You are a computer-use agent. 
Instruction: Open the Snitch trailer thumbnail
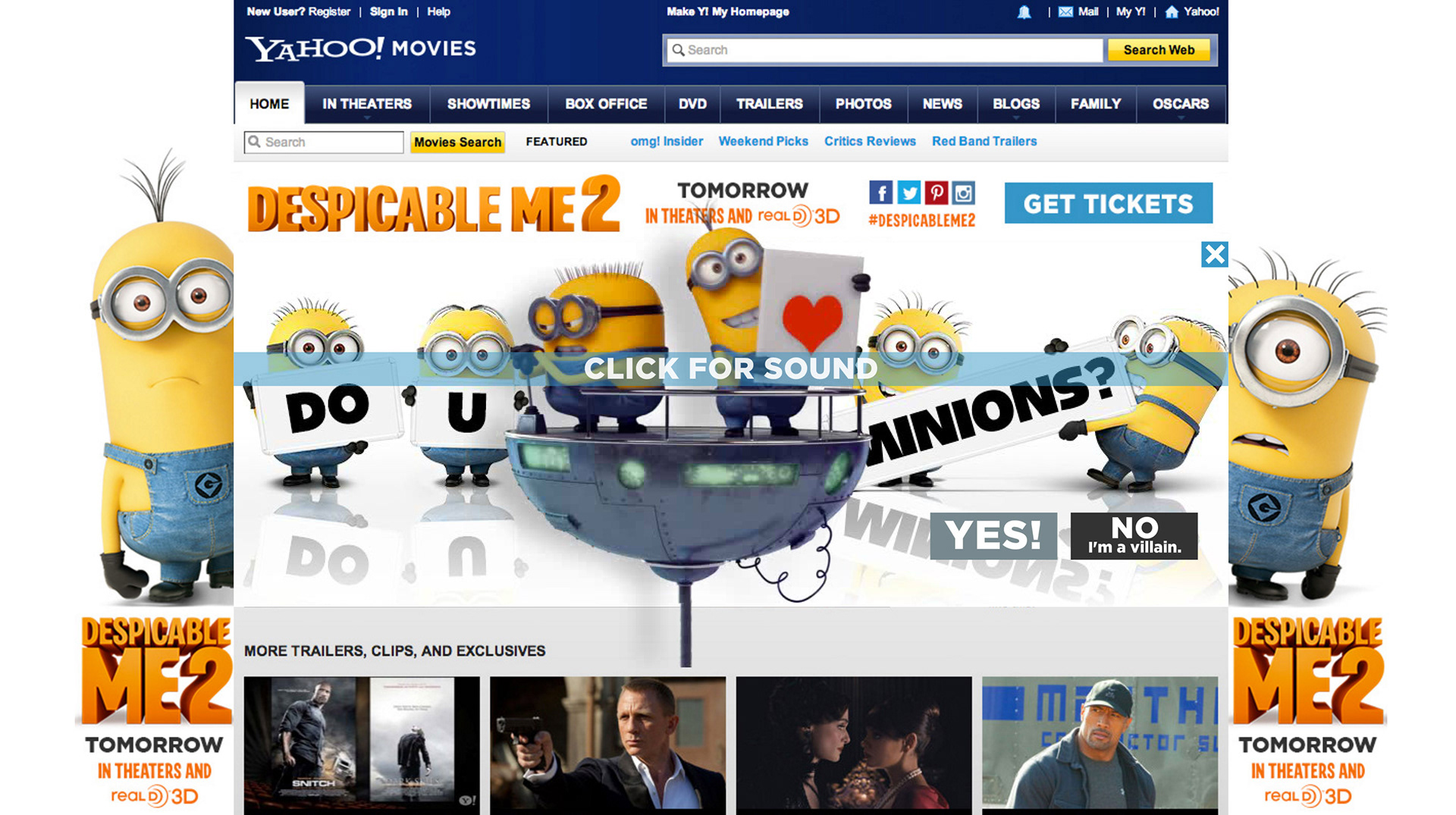[x=362, y=744]
